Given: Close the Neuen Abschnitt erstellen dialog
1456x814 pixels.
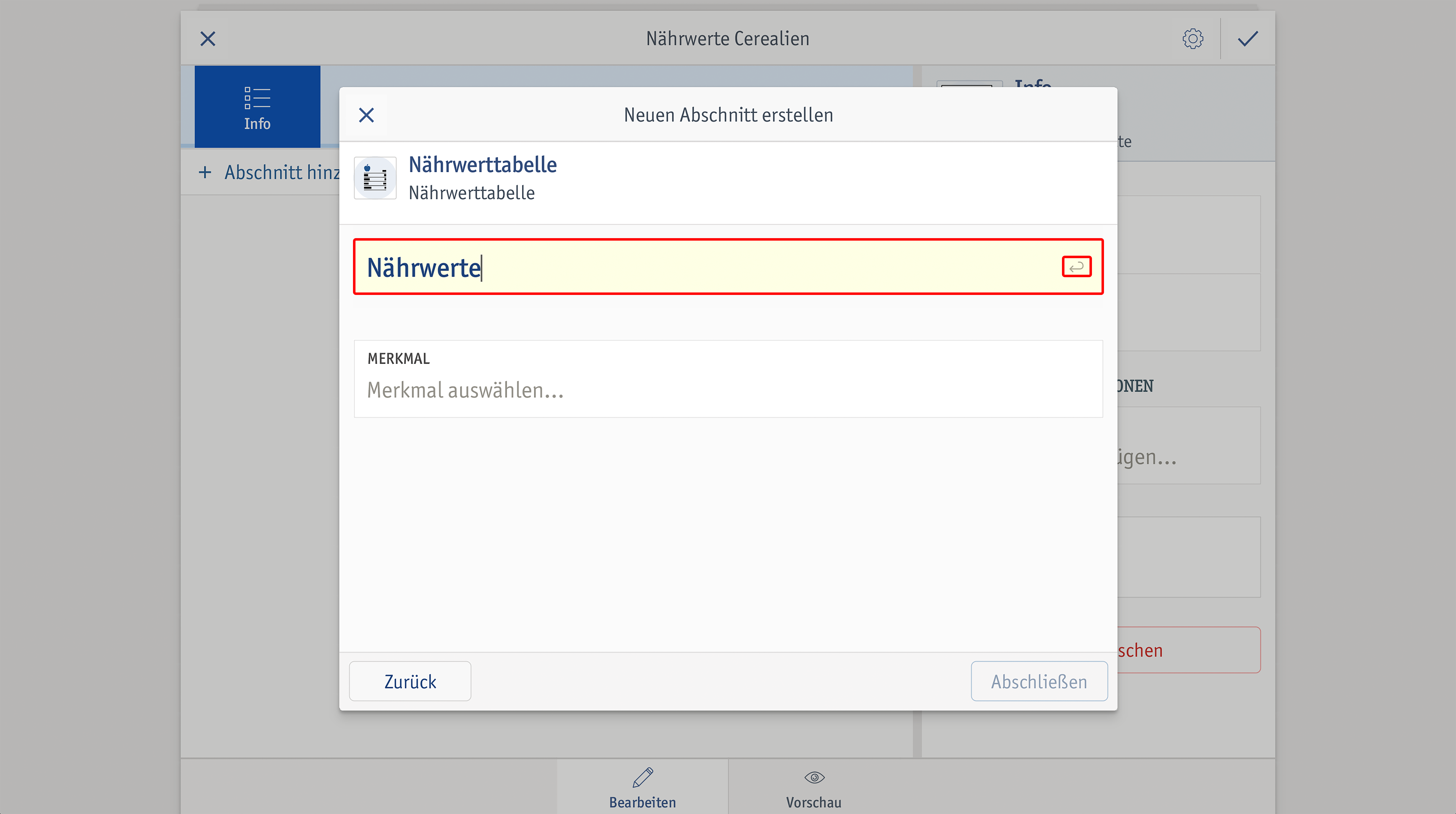Looking at the screenshot, I should pos(366,115).
